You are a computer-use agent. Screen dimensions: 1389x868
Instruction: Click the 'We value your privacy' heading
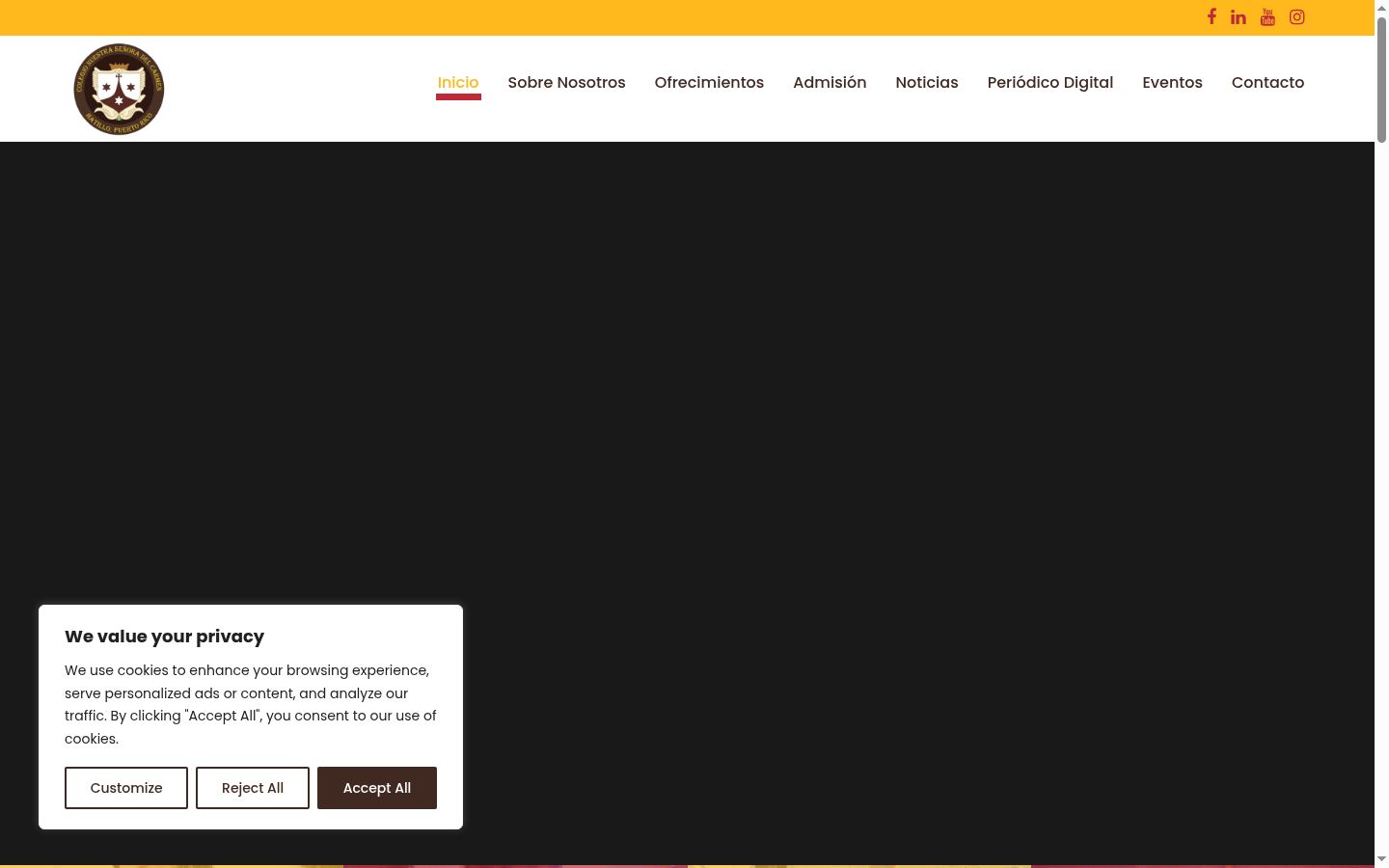pos(164,637)
